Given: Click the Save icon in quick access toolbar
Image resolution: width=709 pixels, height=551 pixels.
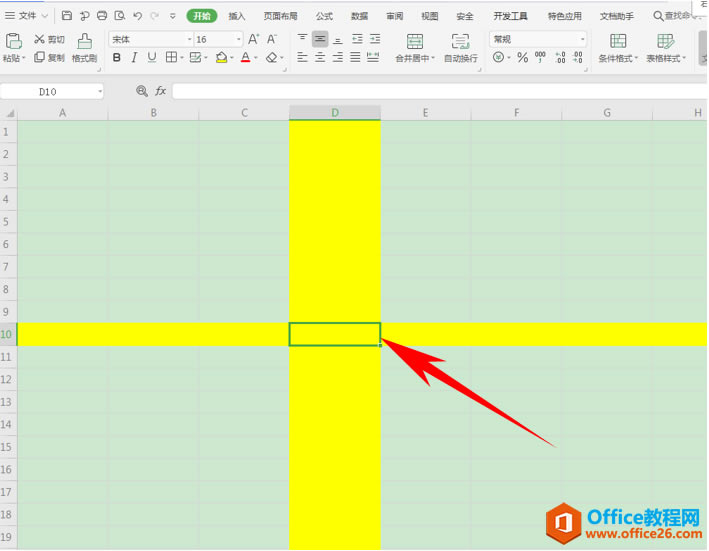Looking at the screenshot, I should (x=66, y=16).
